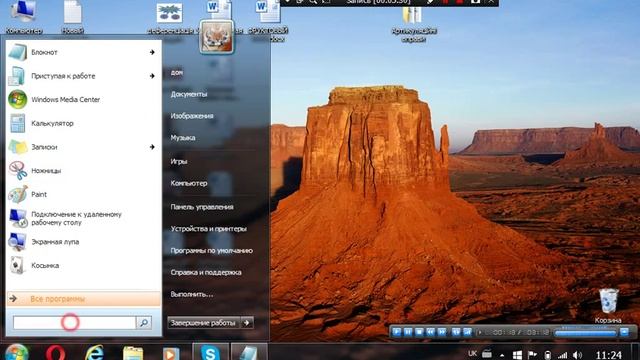Click the 11:24 clock
This screenshot has width=640, height=360.
(x=609, y=355)
